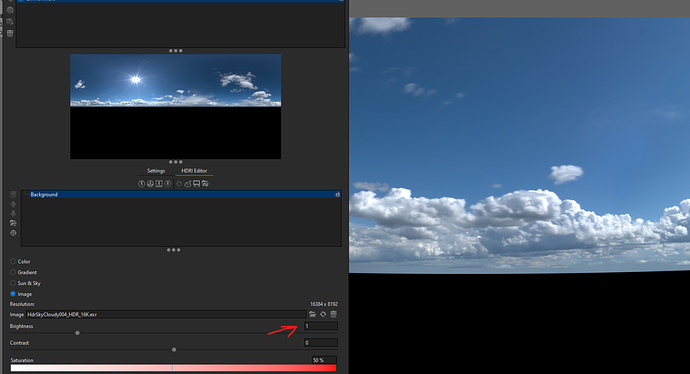Select the Color background radio button
The height and width of the screenshot is (374, 690).
click(x=13, y=261)
